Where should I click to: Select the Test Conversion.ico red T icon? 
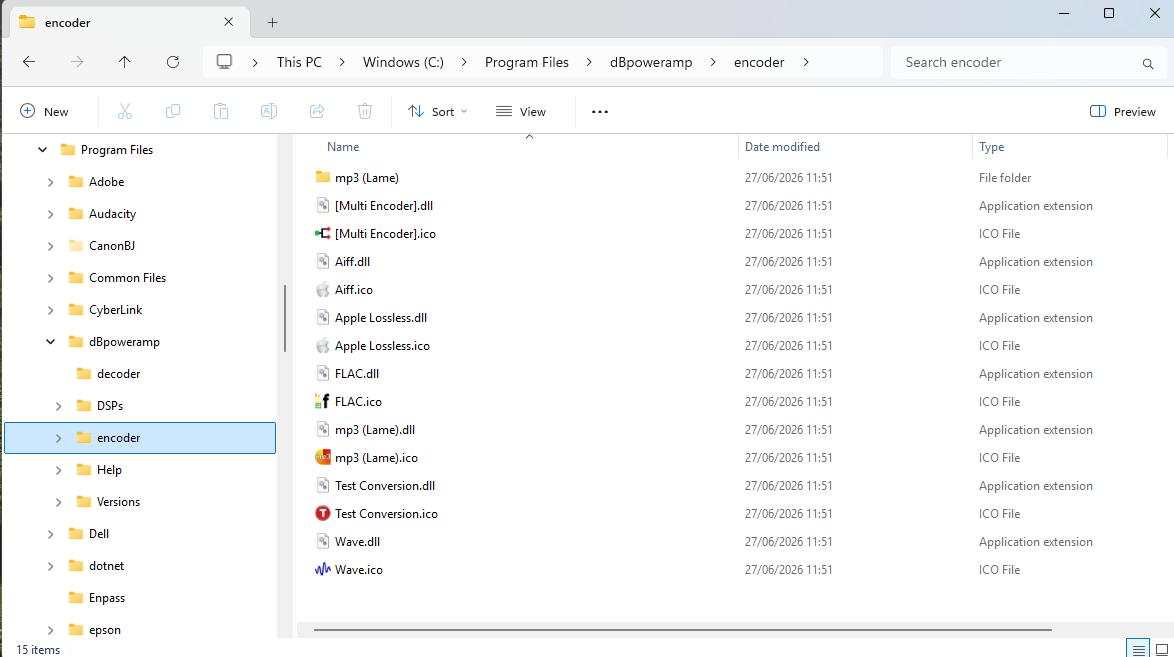point(323,514)
